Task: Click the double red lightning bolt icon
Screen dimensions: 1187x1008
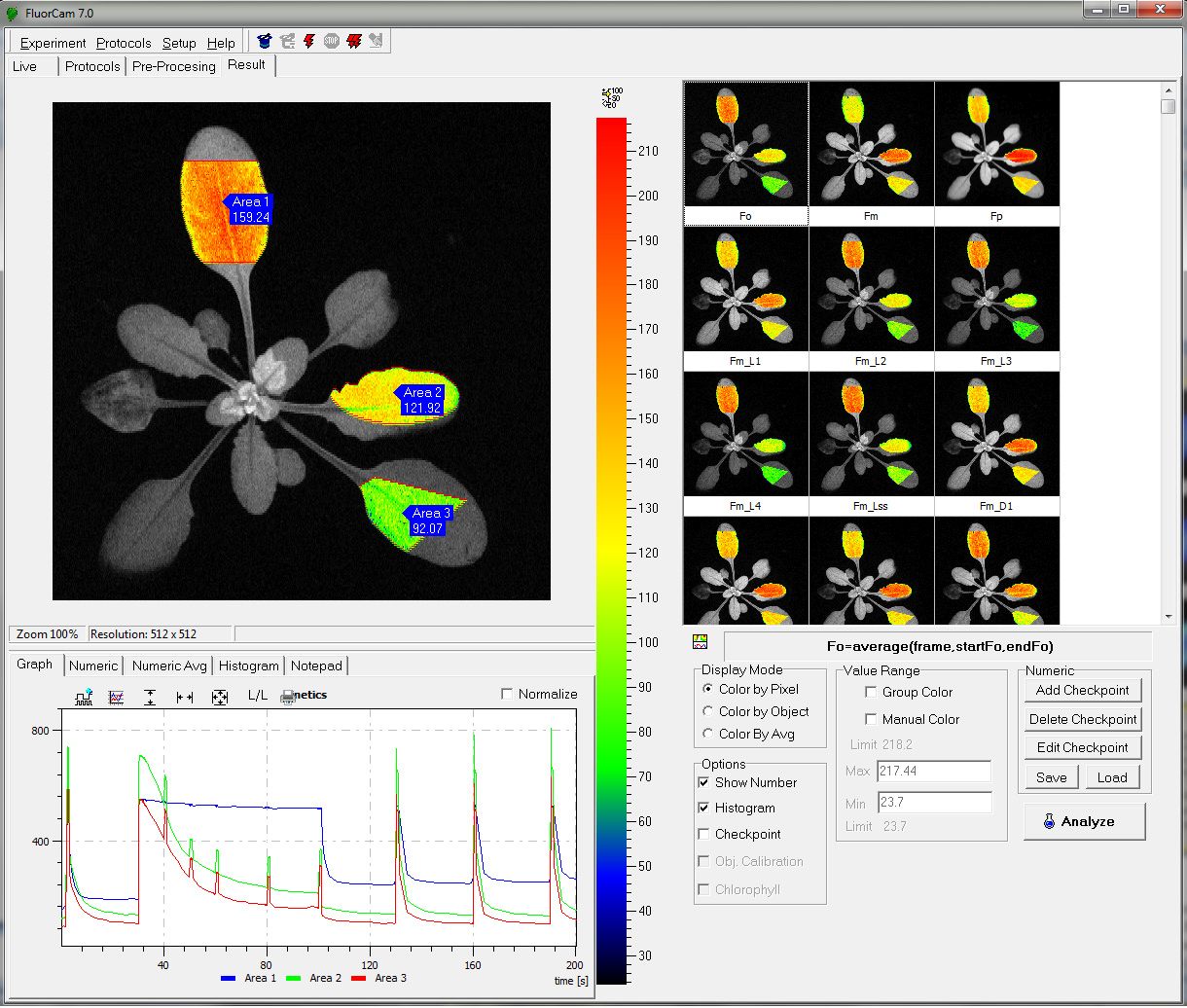Action: click(x=354, y=42)
